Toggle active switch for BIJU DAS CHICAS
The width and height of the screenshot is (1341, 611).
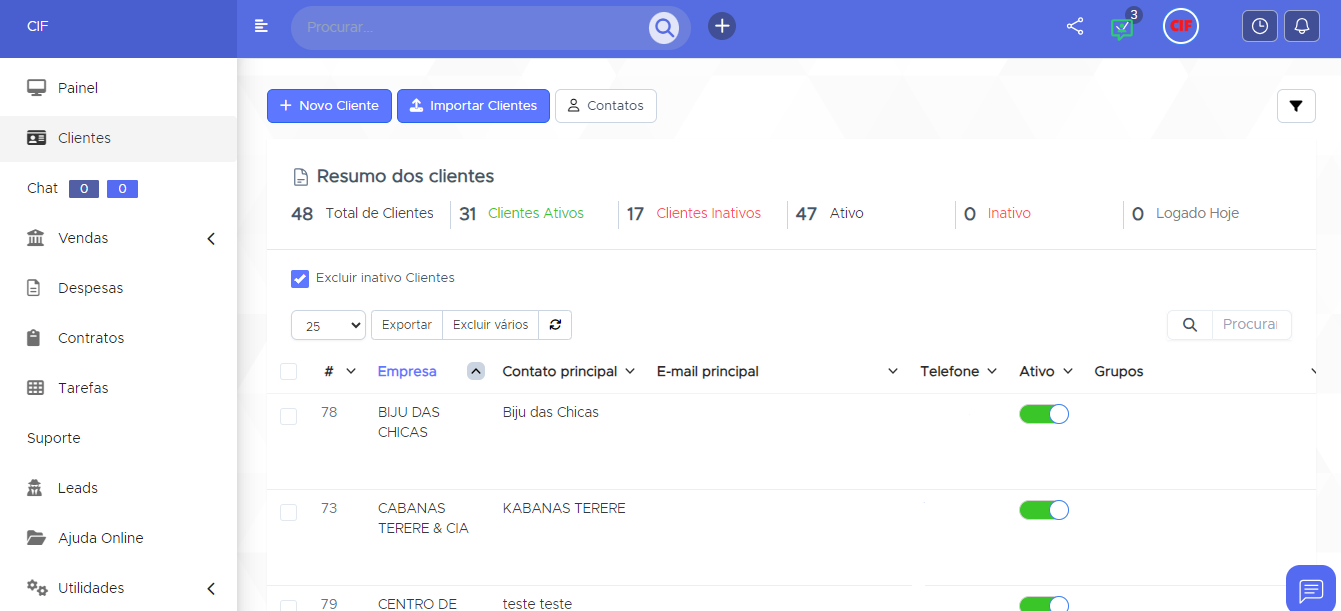1044,414
